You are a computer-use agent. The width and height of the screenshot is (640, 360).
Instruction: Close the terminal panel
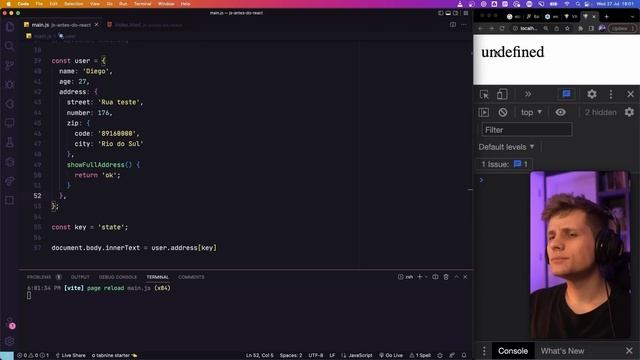[x=465, y=277]
